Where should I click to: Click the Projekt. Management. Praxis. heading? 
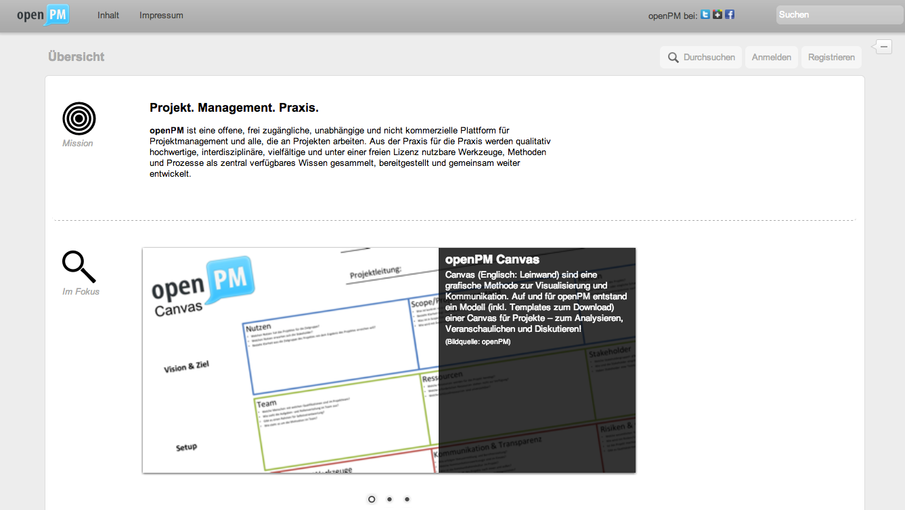pos(234,107)
